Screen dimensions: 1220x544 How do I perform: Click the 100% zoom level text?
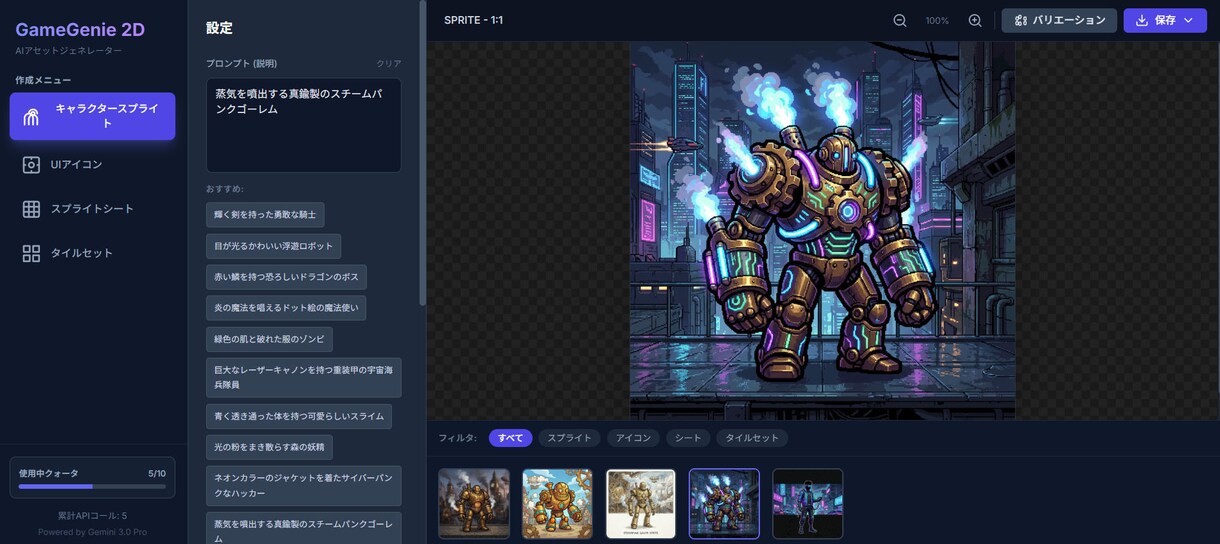(x=937, y=21)
